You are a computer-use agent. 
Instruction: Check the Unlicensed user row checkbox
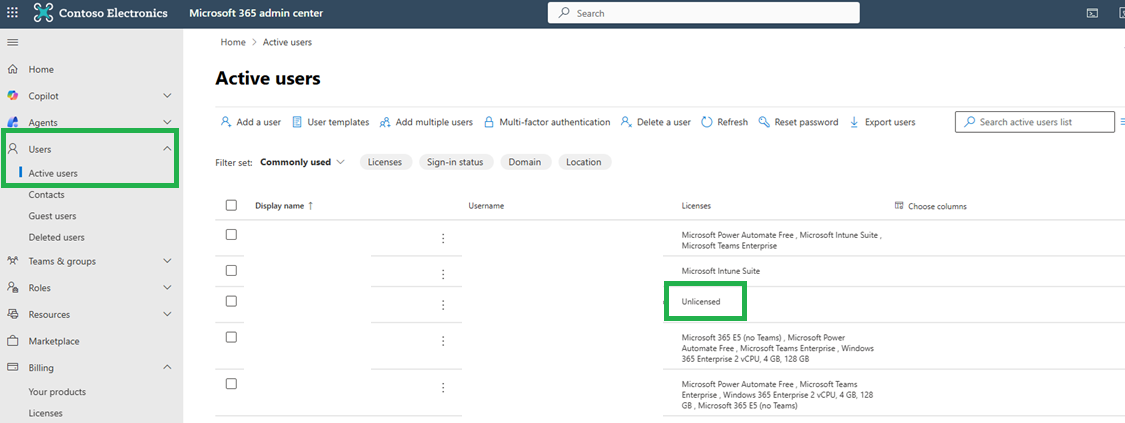(x=231, y=301)
